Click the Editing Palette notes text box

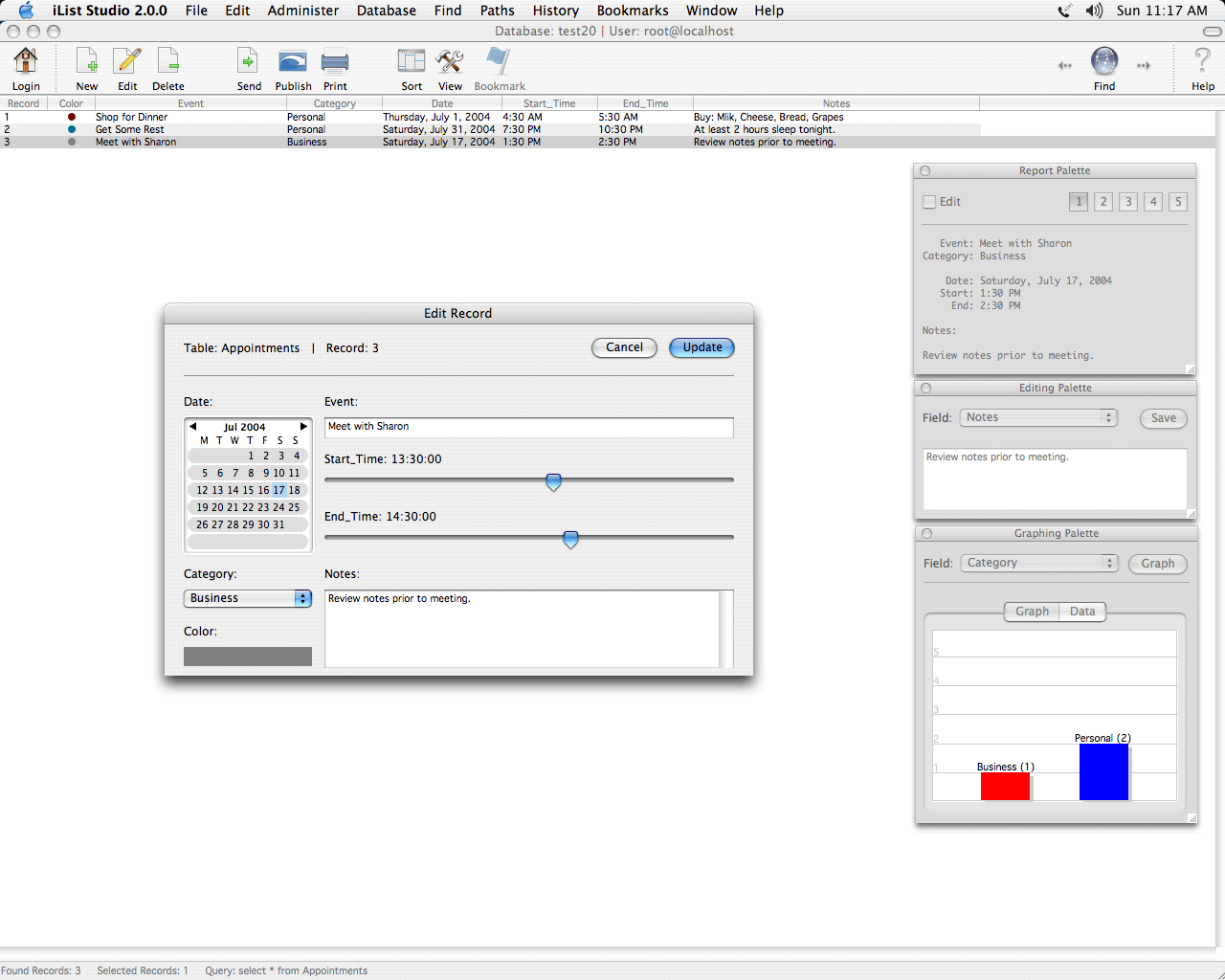coord(1055,479)
